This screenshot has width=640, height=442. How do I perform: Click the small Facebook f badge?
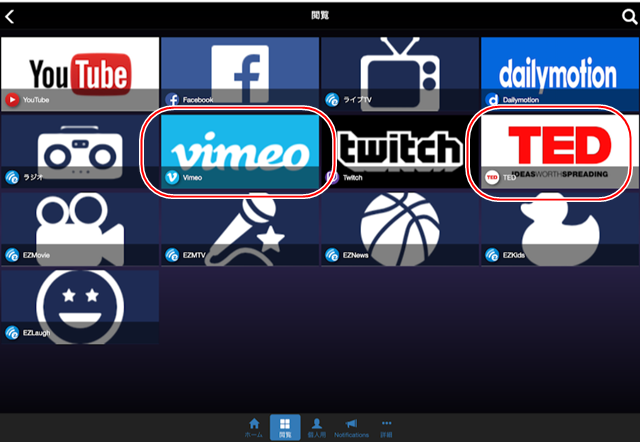pos(172,100)
